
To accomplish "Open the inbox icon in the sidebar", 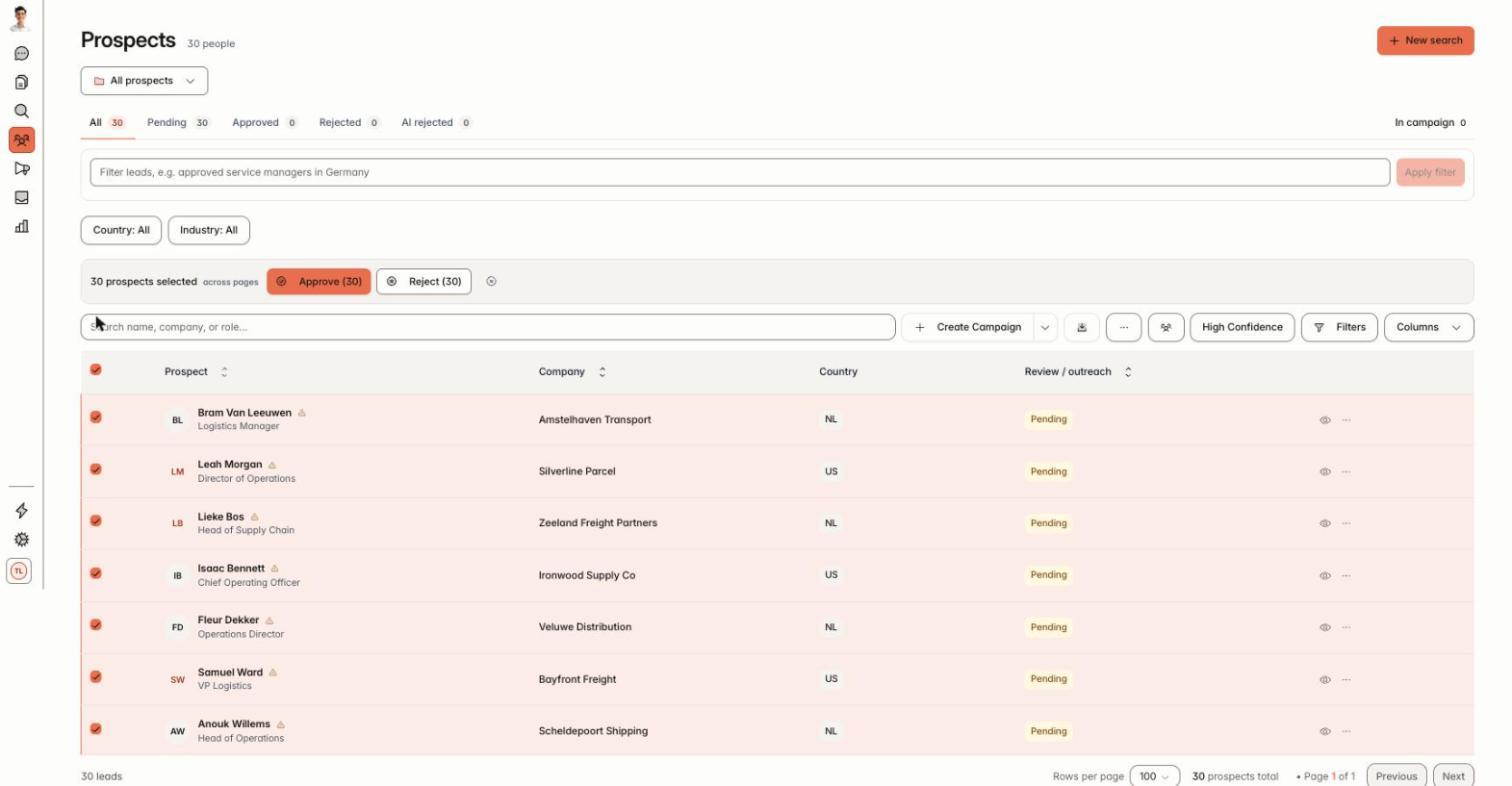I will pyautogui.click(x=21, y=198).
